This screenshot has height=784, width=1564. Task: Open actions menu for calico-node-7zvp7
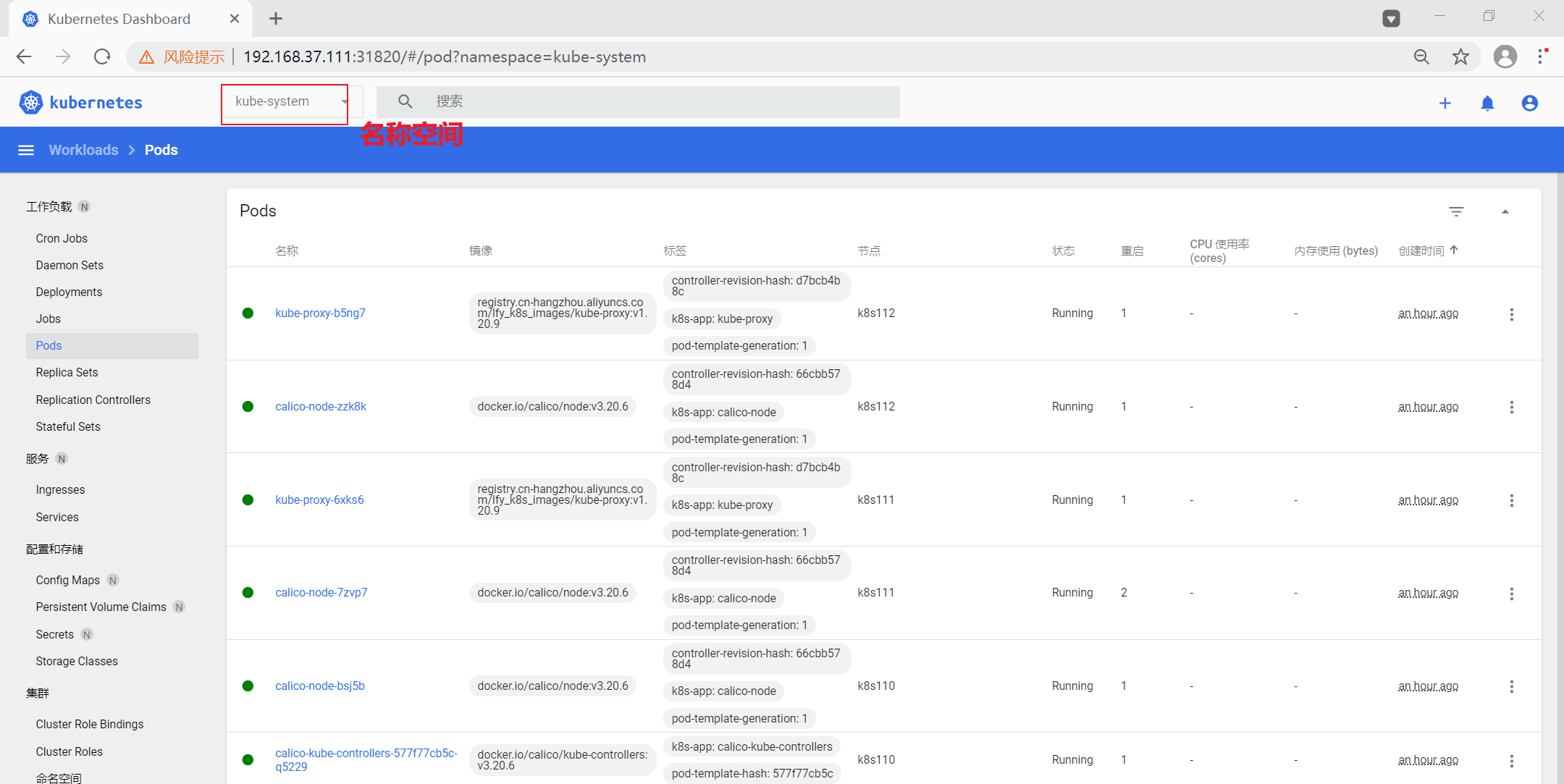(1511, 594)
